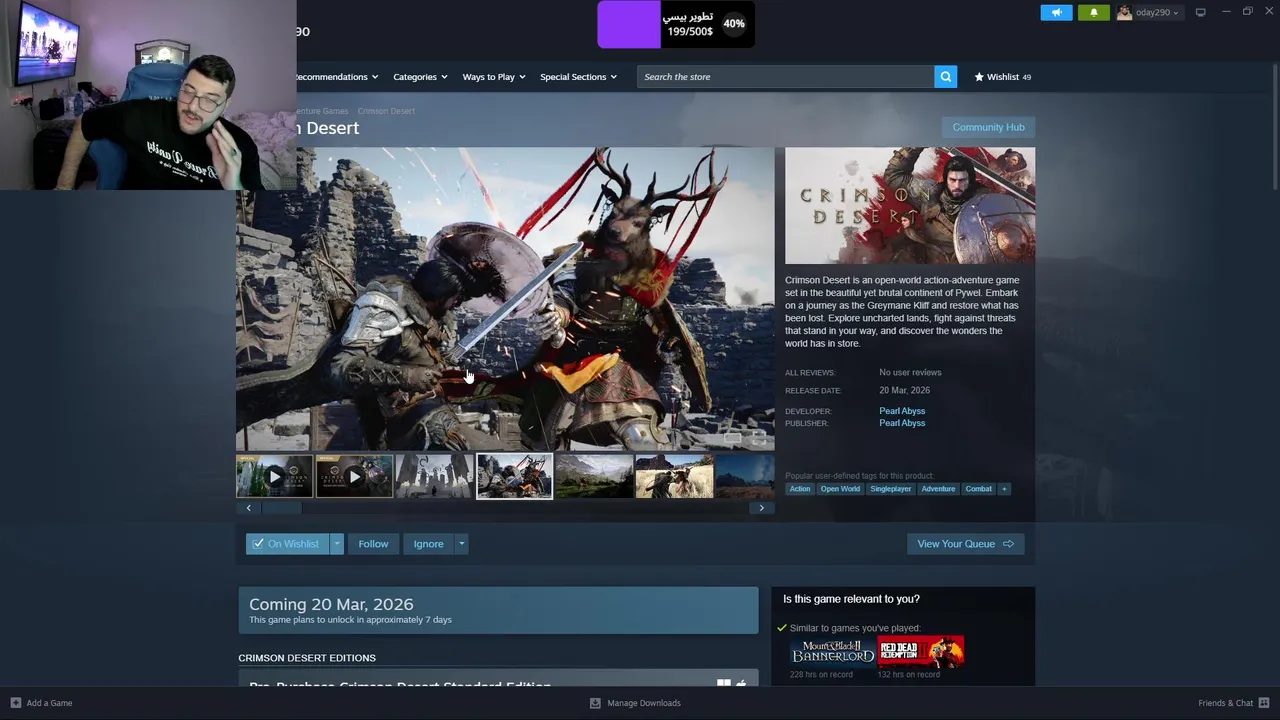Click the main screenshot viewer image

pos(505,299)
